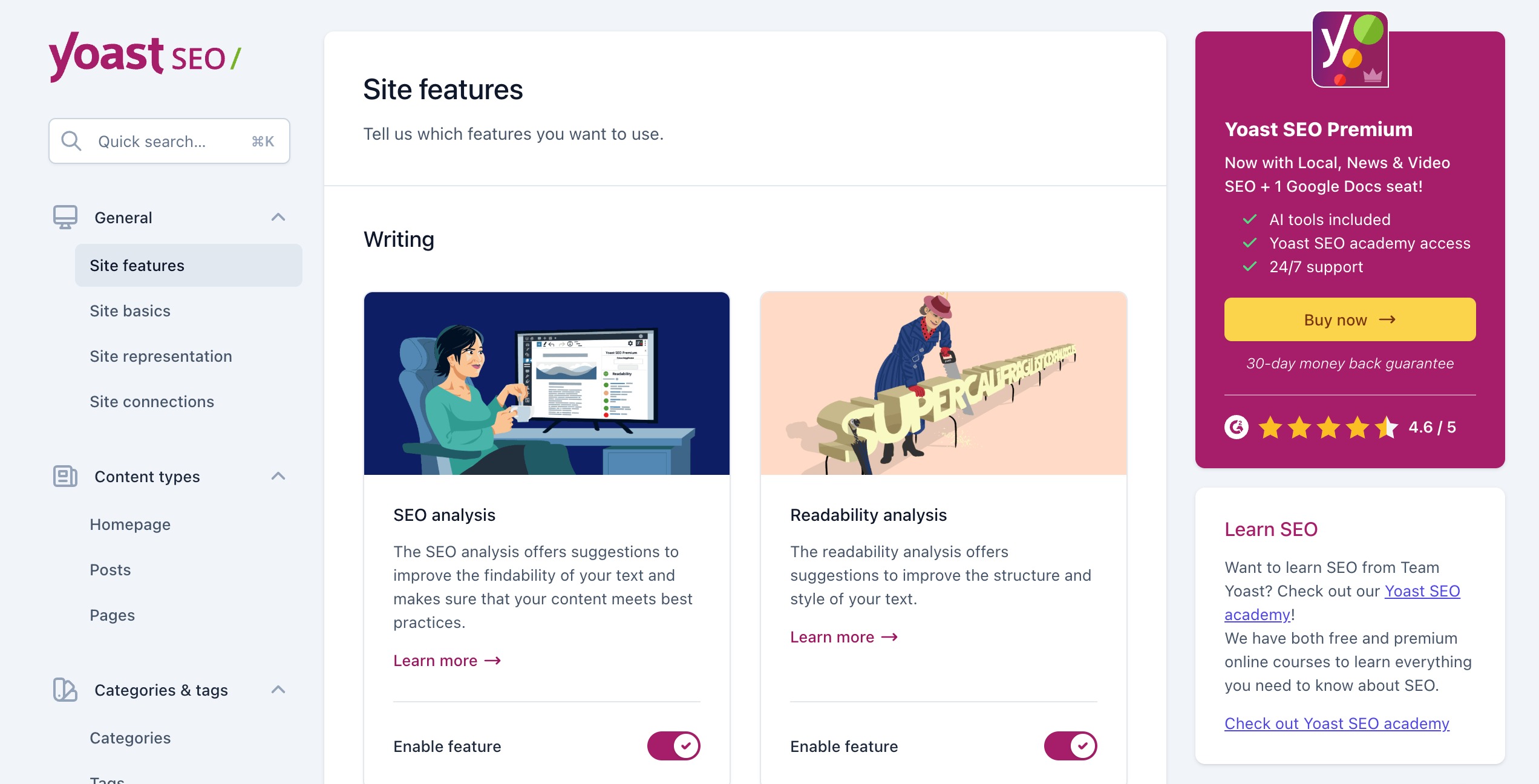Click the Yoast SEO logo
The width and height of the screenshot is (1539, 784).
[x=145, y=56]
